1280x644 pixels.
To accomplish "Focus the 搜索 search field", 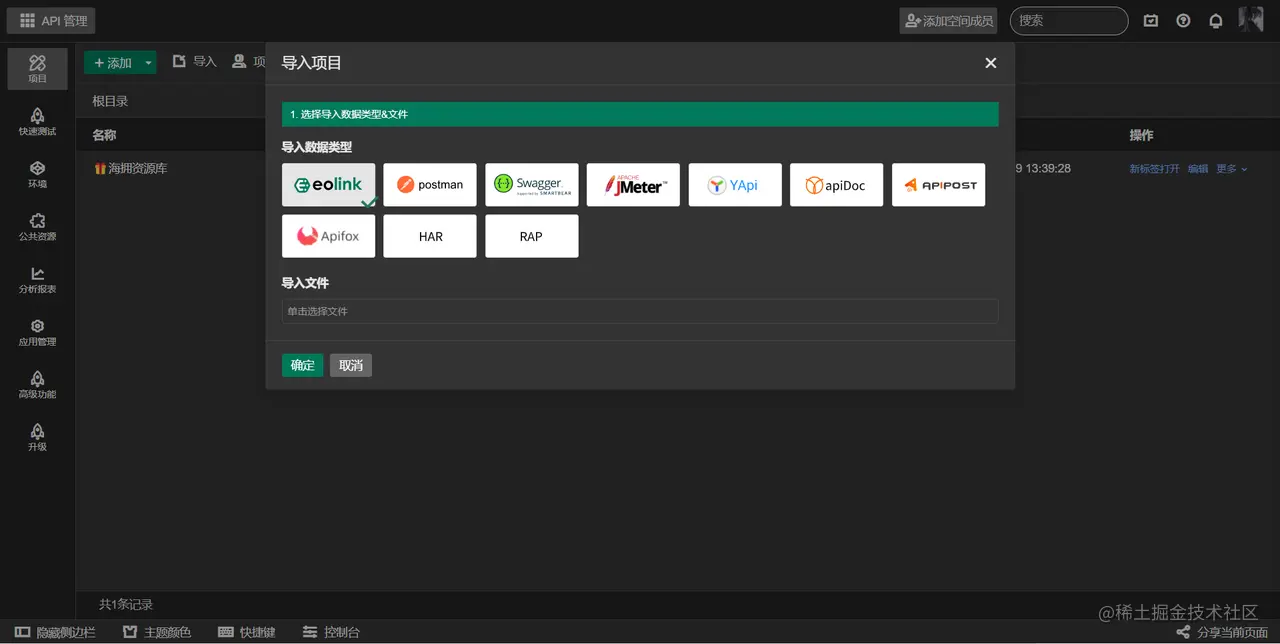I will tap(1069, 20).
